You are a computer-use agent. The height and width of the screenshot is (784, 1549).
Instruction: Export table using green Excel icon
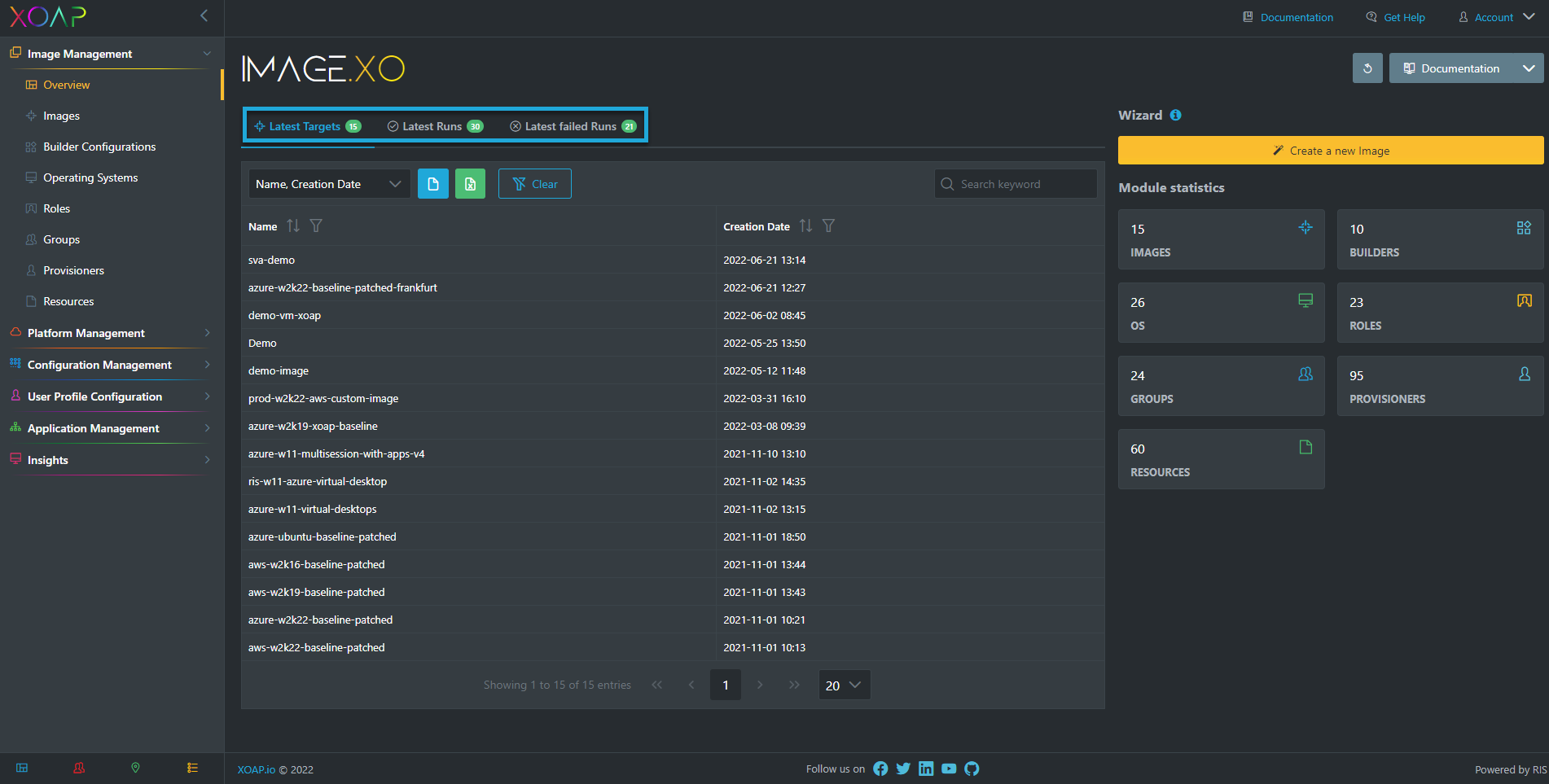pyautogui.click(x=470, y=184)
